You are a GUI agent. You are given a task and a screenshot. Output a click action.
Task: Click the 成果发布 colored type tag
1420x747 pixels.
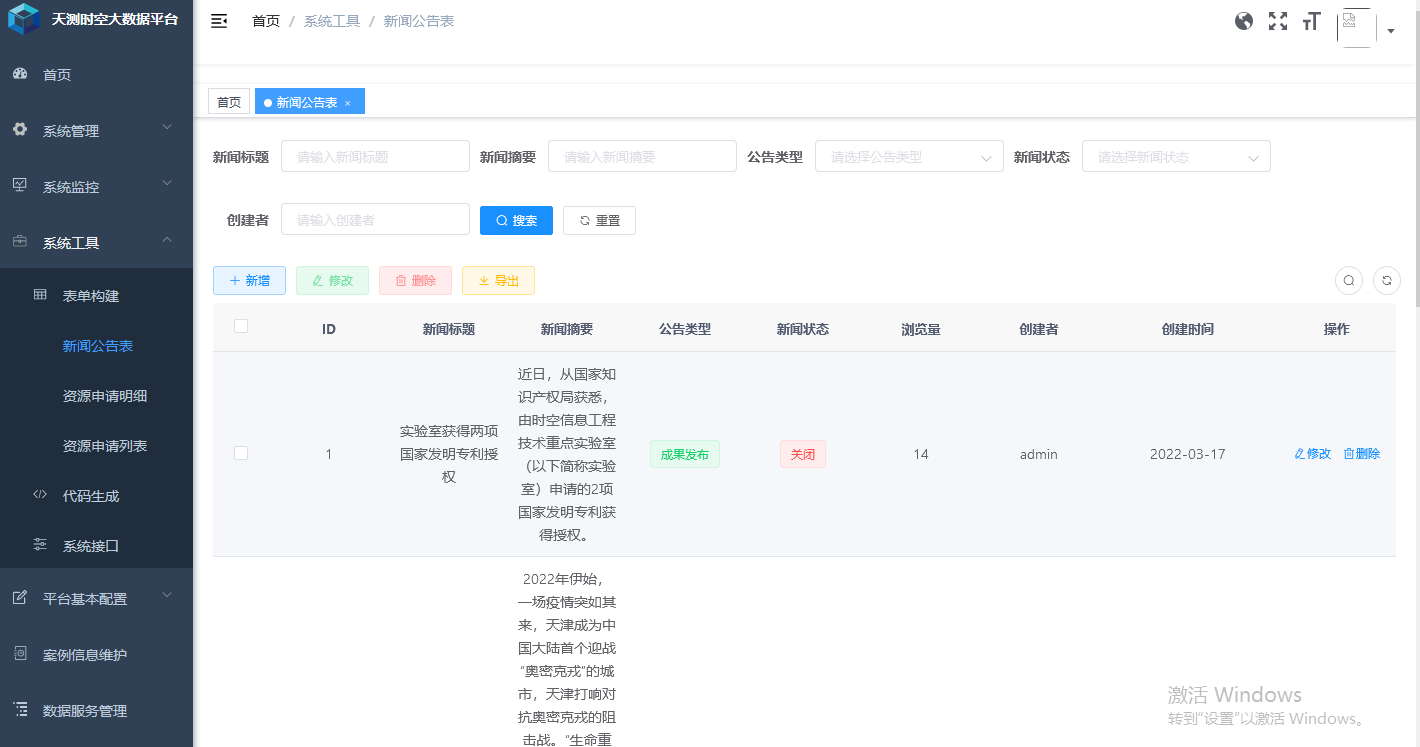[x=684, y=453]
